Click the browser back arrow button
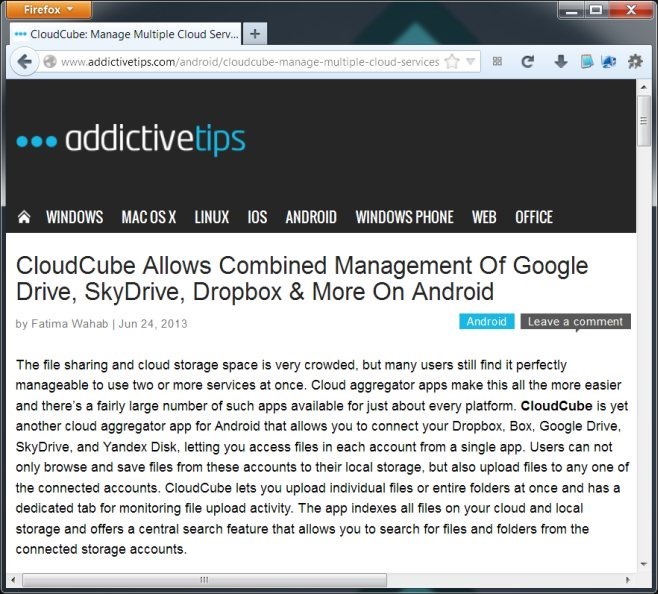The height and width of the screenshot is (594, 658). coord(25,62)
